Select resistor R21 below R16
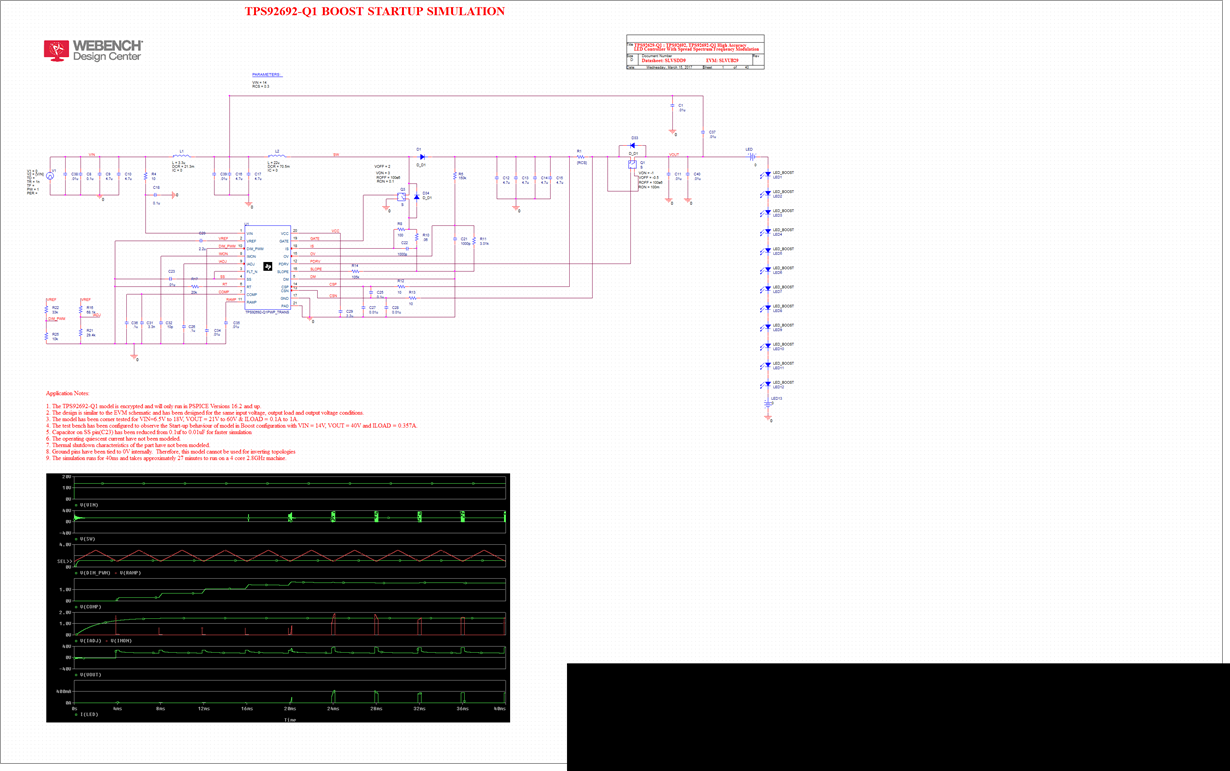 (x=82, y=333)
